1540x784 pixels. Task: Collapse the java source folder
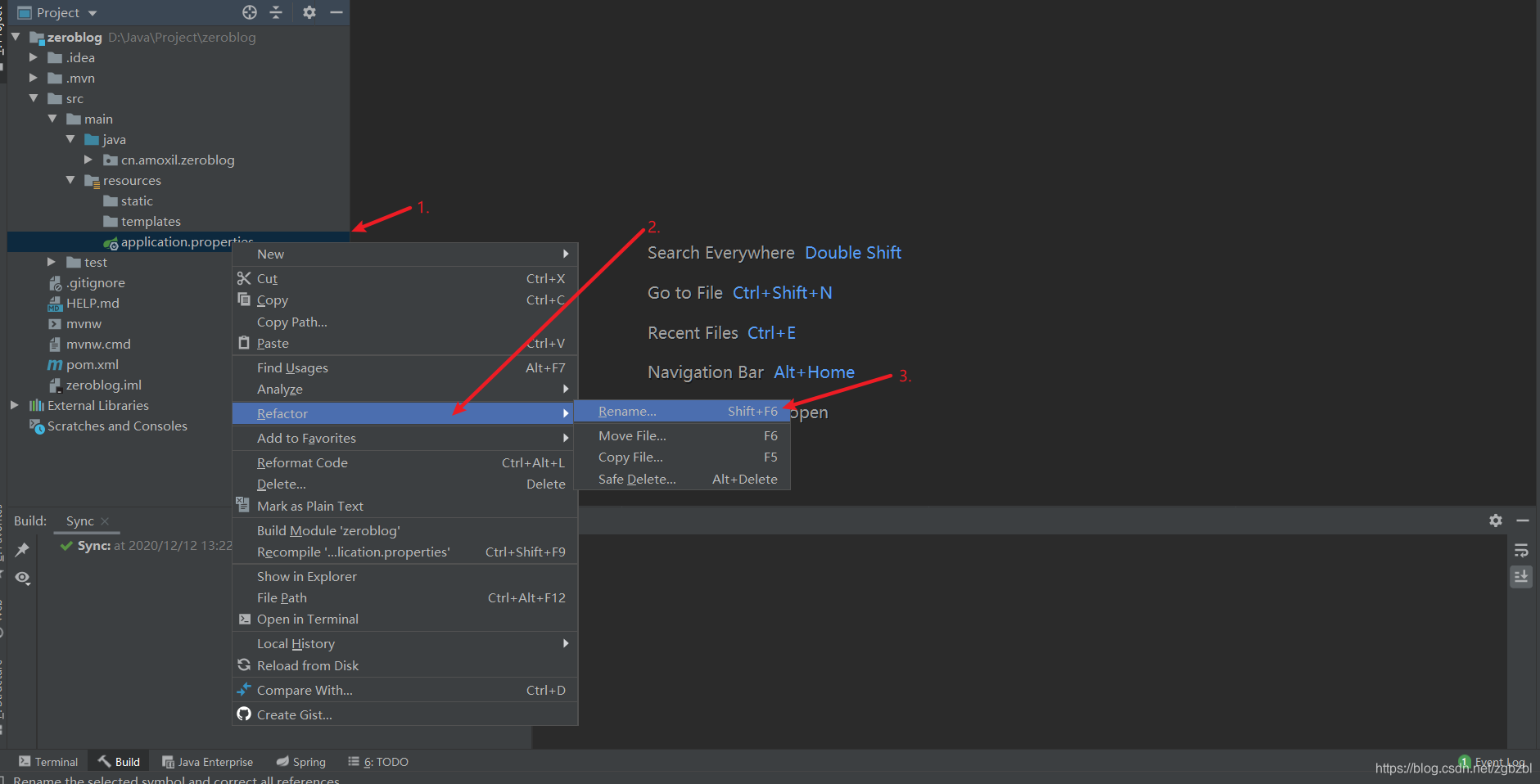70,139
